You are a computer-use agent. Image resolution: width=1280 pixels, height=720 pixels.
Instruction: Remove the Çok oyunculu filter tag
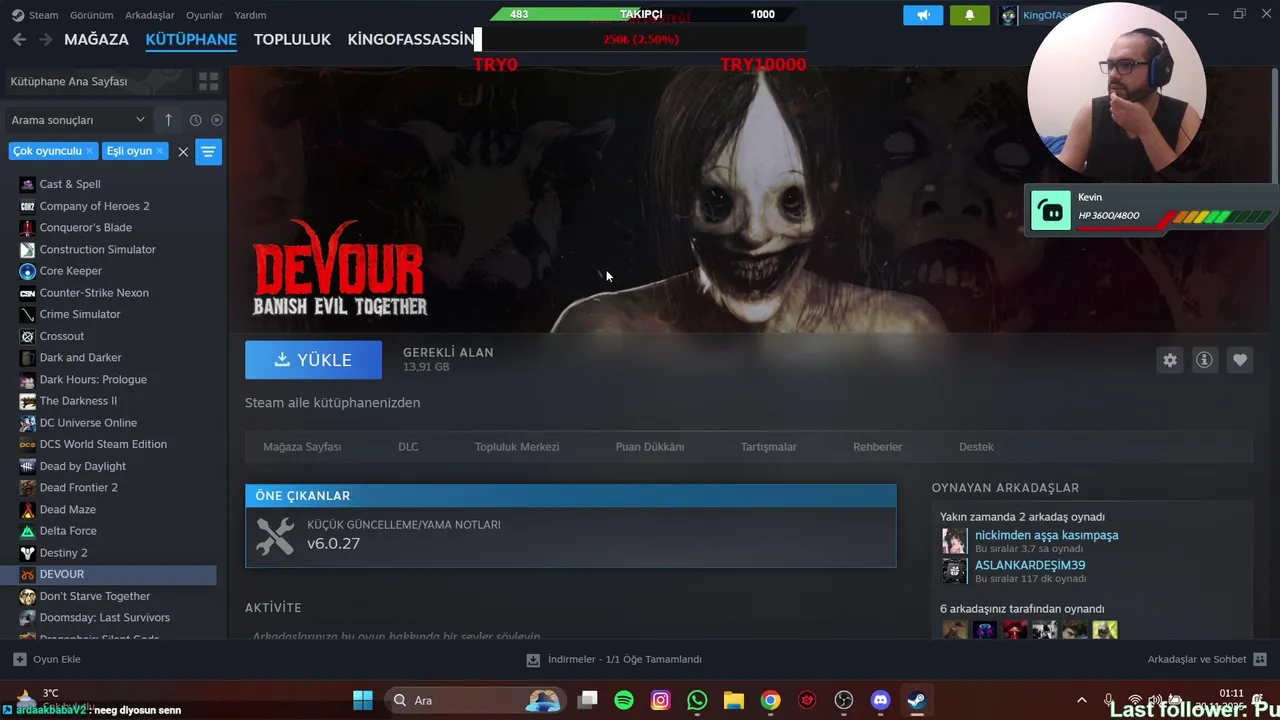click(x=89, y=151)
